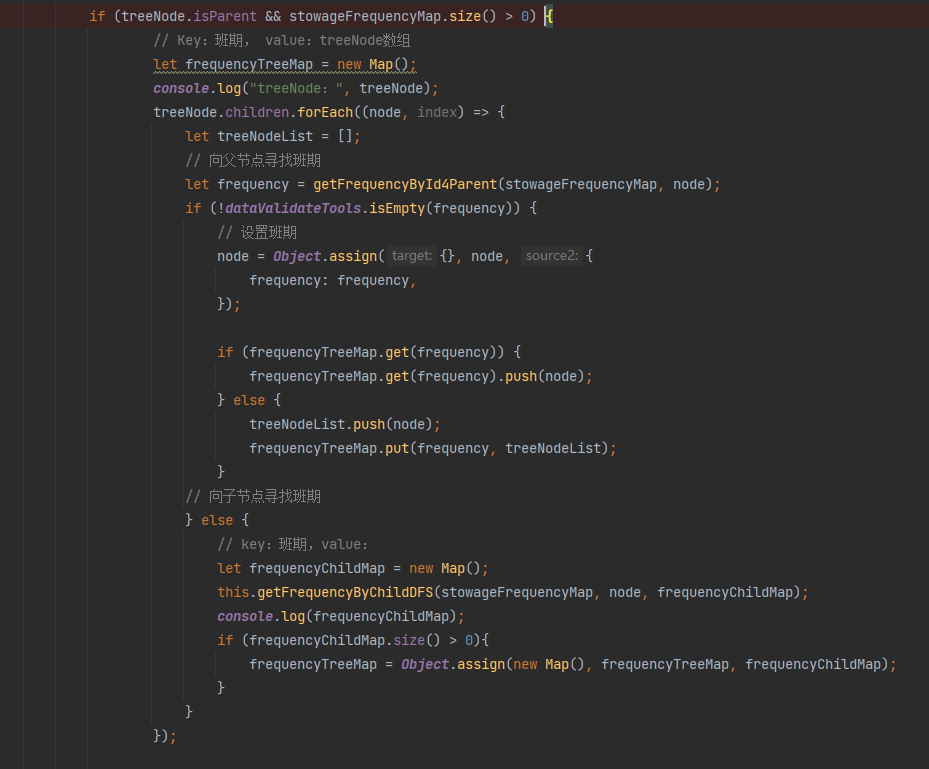The image size is (929, 769).
Task: Click comment '// 向父节点寻找班期'
Action: (x=253, y=161)
